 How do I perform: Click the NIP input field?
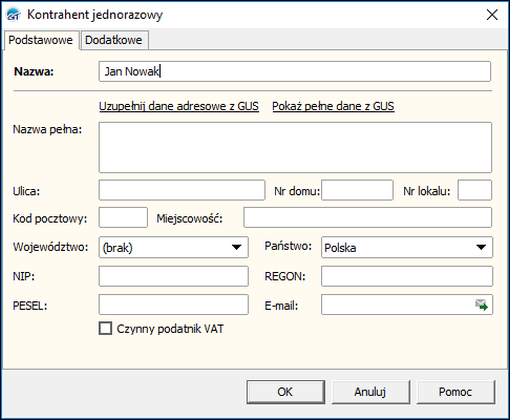tap(174, 276)
